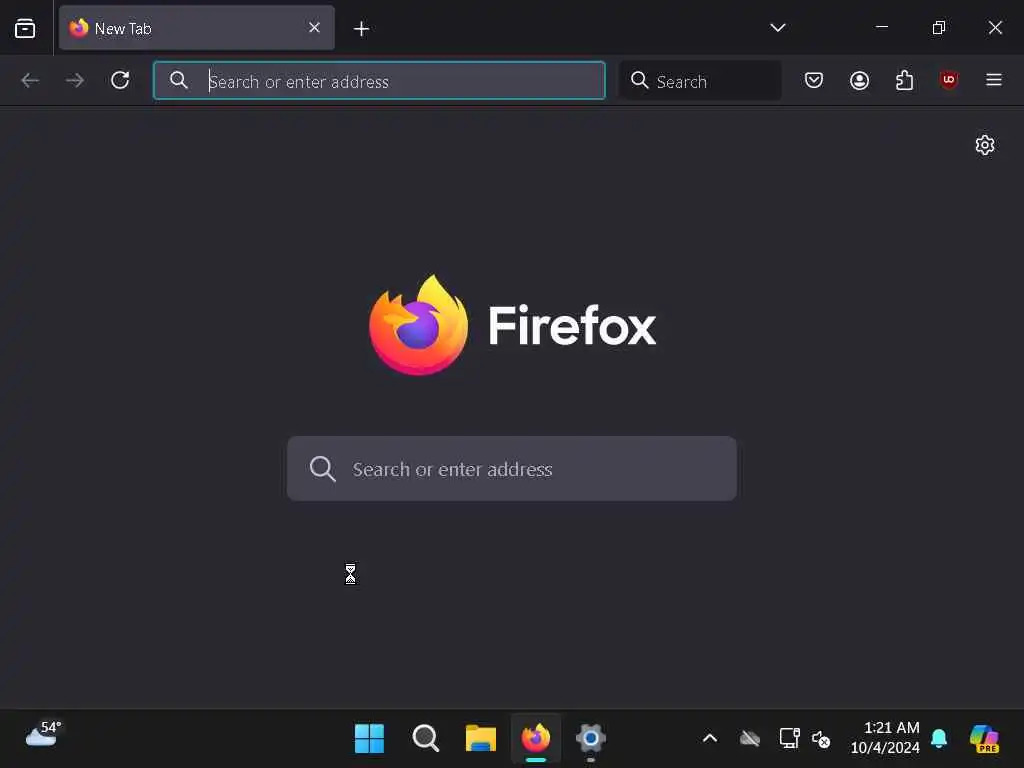Click the Firefox taskbar icon
The height and width of the screenshot is (768, 1024).
click(x=536, y=738)
